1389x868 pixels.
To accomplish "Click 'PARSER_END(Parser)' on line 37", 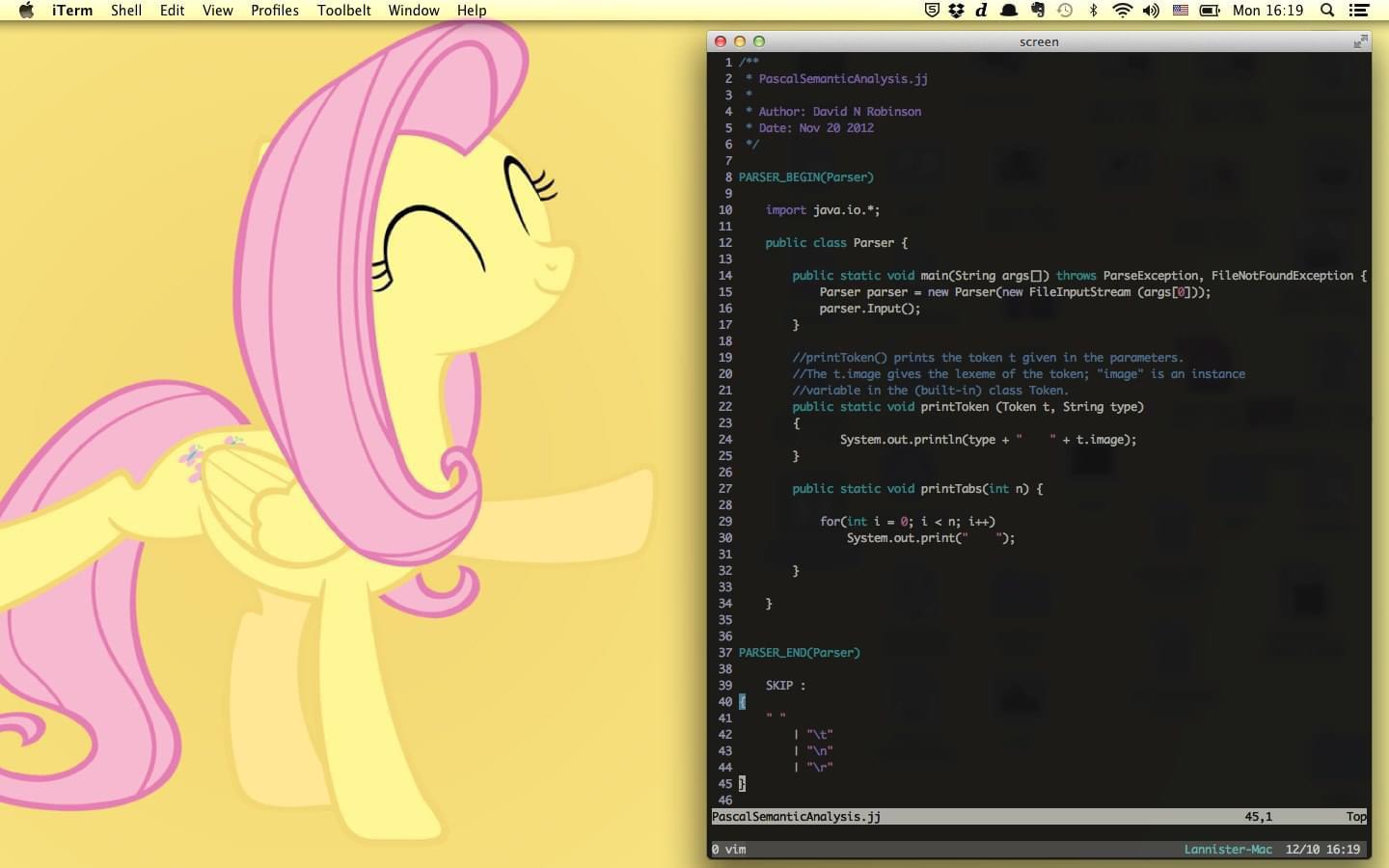I will point(800,653).
